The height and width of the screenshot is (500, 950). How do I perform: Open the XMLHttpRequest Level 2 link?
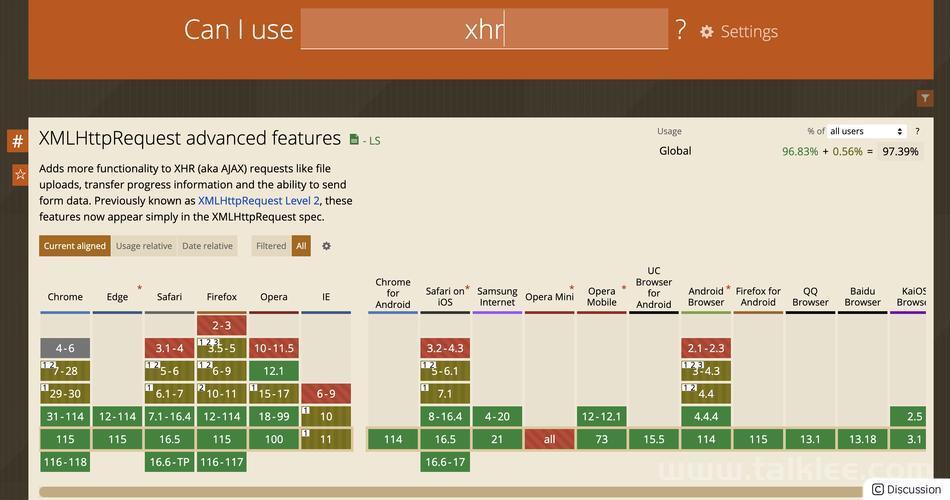pos(259,201)
